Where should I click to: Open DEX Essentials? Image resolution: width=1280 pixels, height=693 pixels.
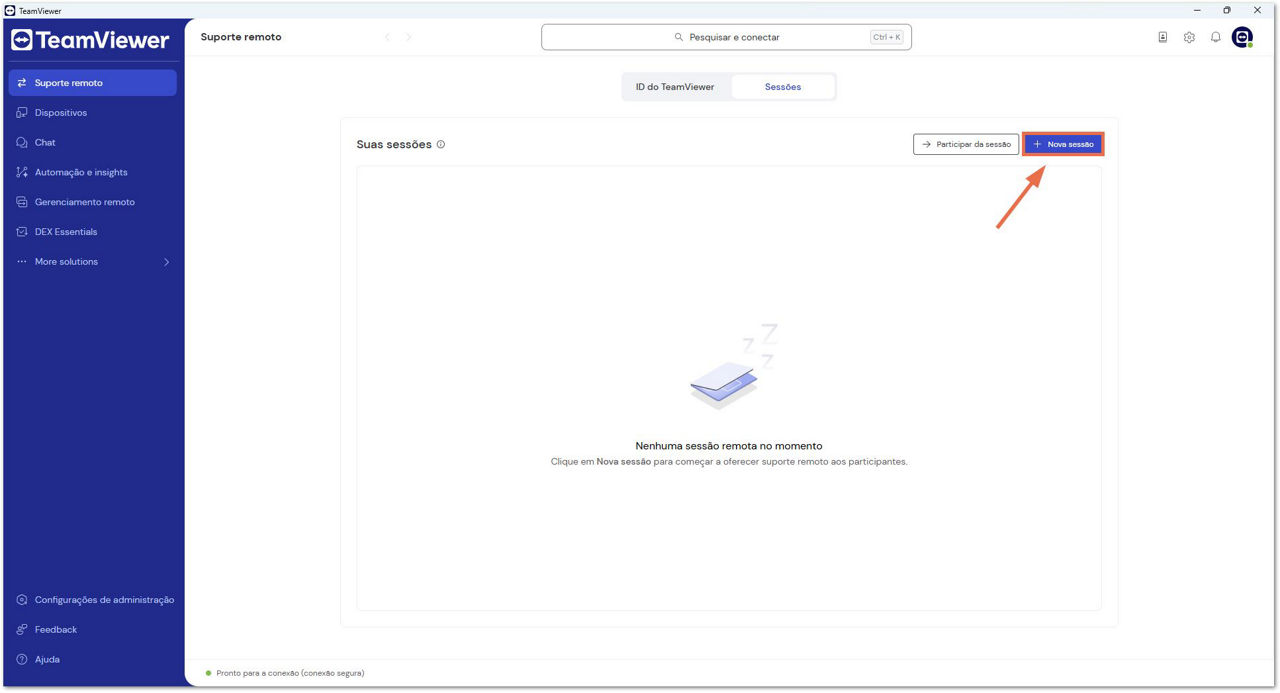click(92, 232)
